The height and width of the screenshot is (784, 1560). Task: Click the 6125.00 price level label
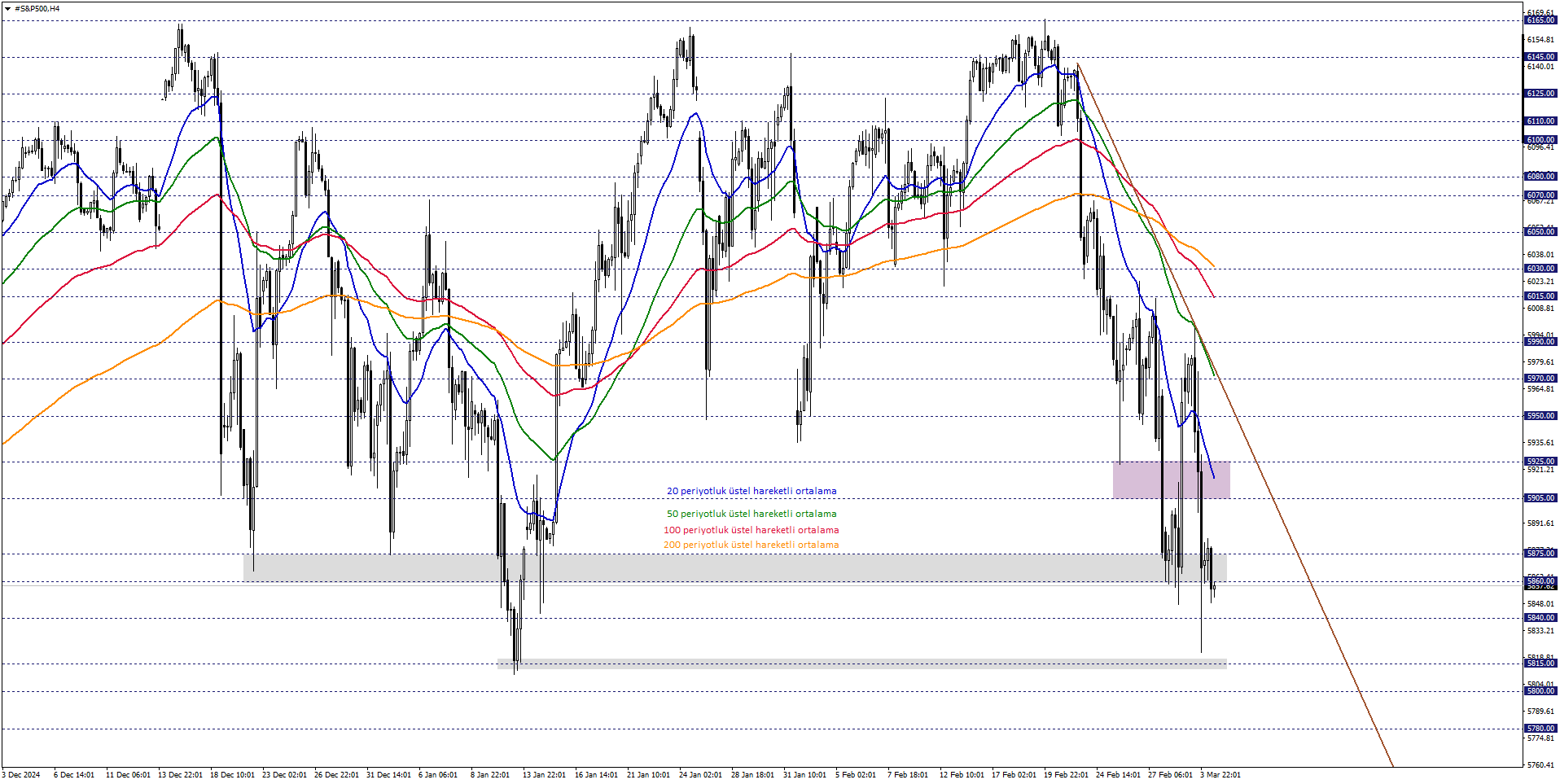[x=1540, y=94]
